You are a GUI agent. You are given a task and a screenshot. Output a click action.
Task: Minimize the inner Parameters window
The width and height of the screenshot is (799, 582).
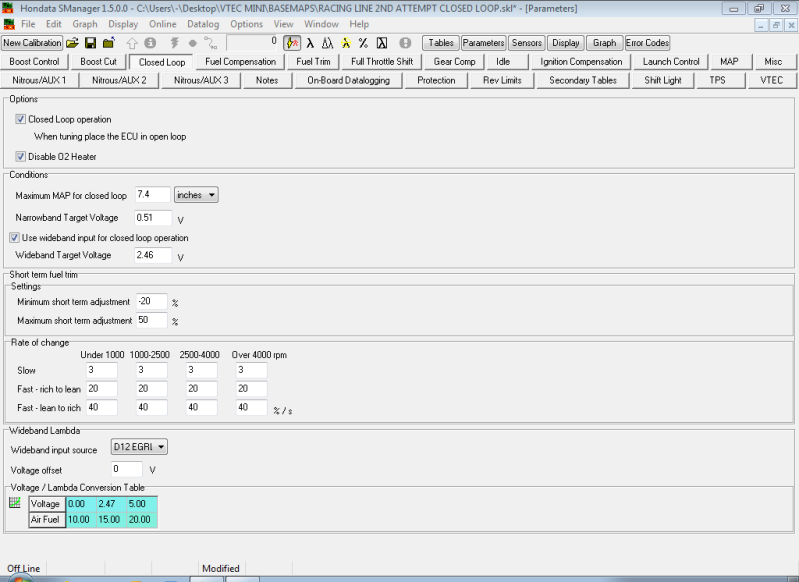click(x=761, y=24)
